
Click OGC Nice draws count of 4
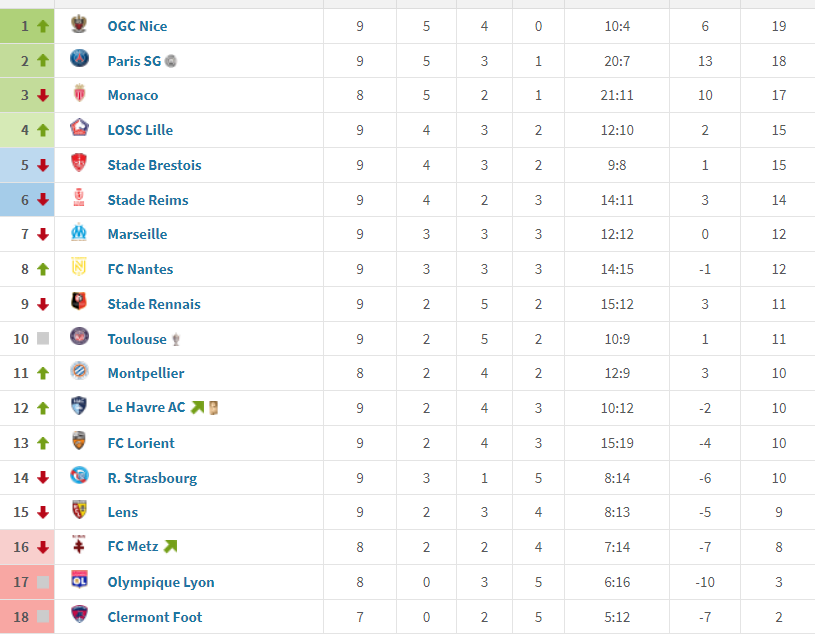pos(484,26)
